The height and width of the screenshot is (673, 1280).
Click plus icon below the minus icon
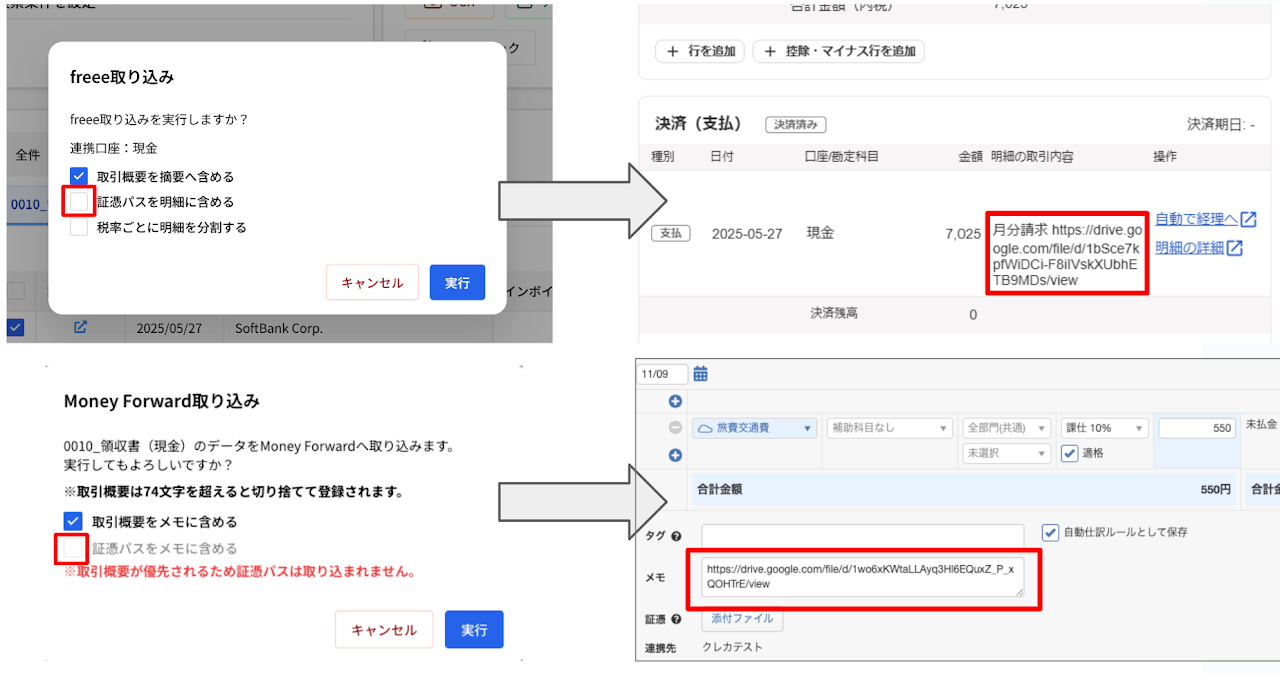[675, 455]
